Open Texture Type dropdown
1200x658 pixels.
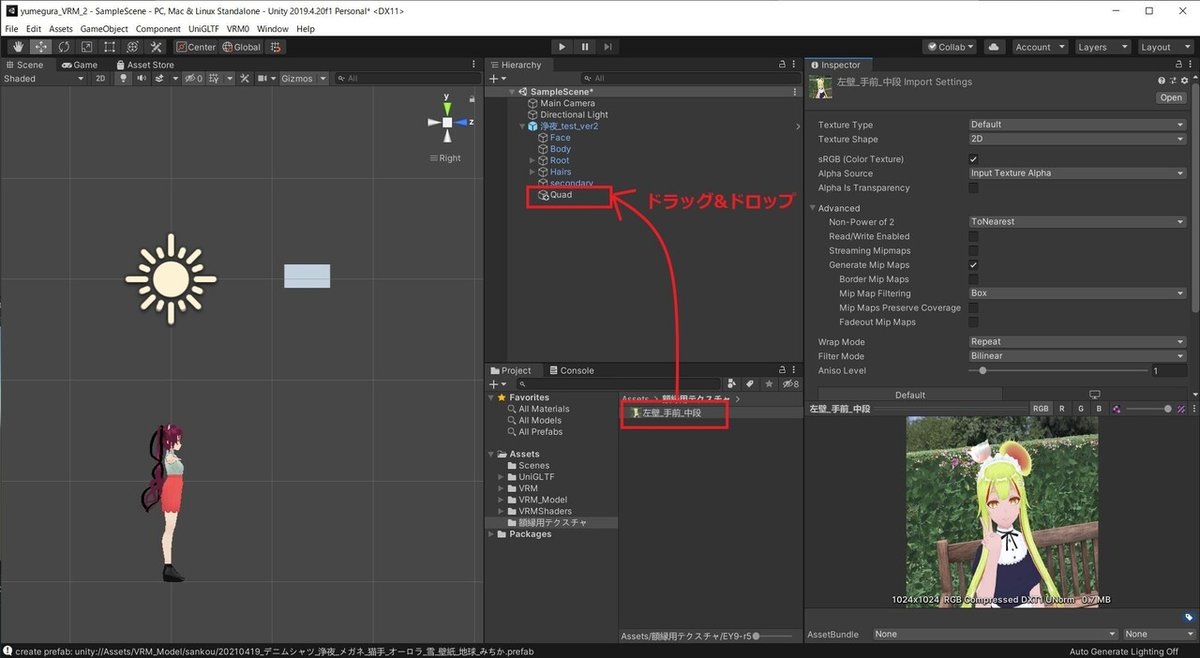[1077, 125]
